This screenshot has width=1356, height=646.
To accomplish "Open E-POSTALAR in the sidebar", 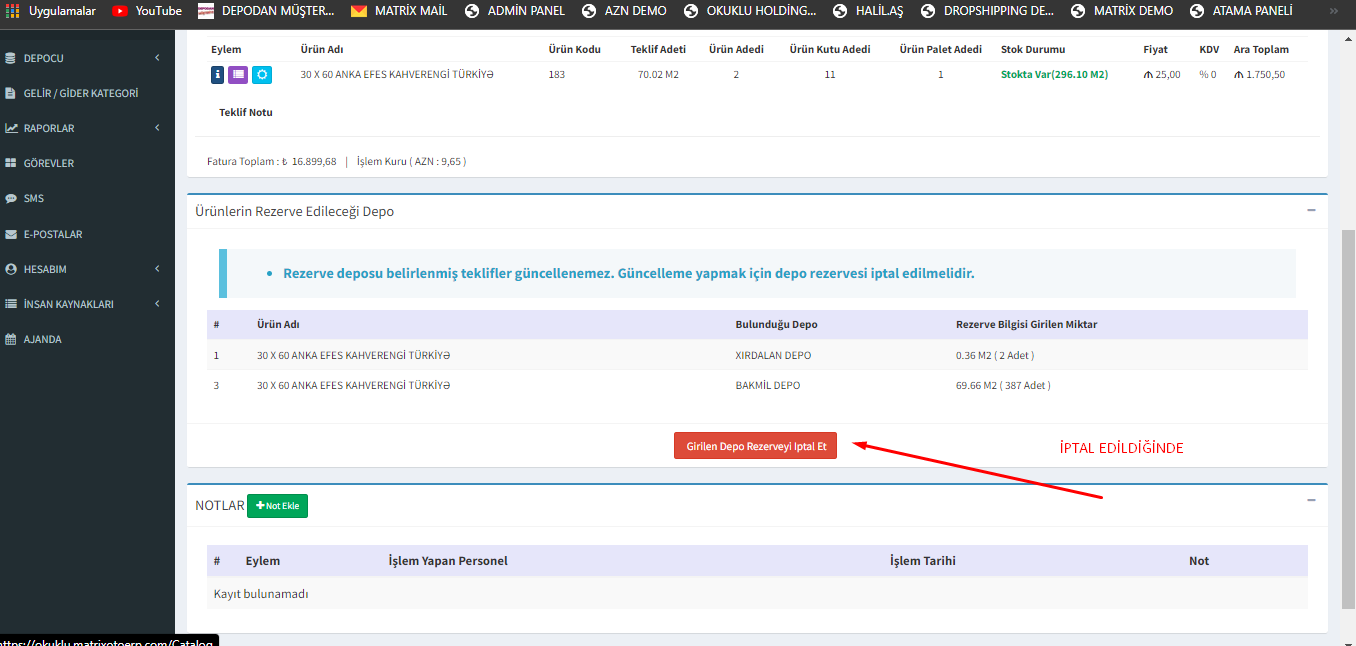I will (52, 234).
